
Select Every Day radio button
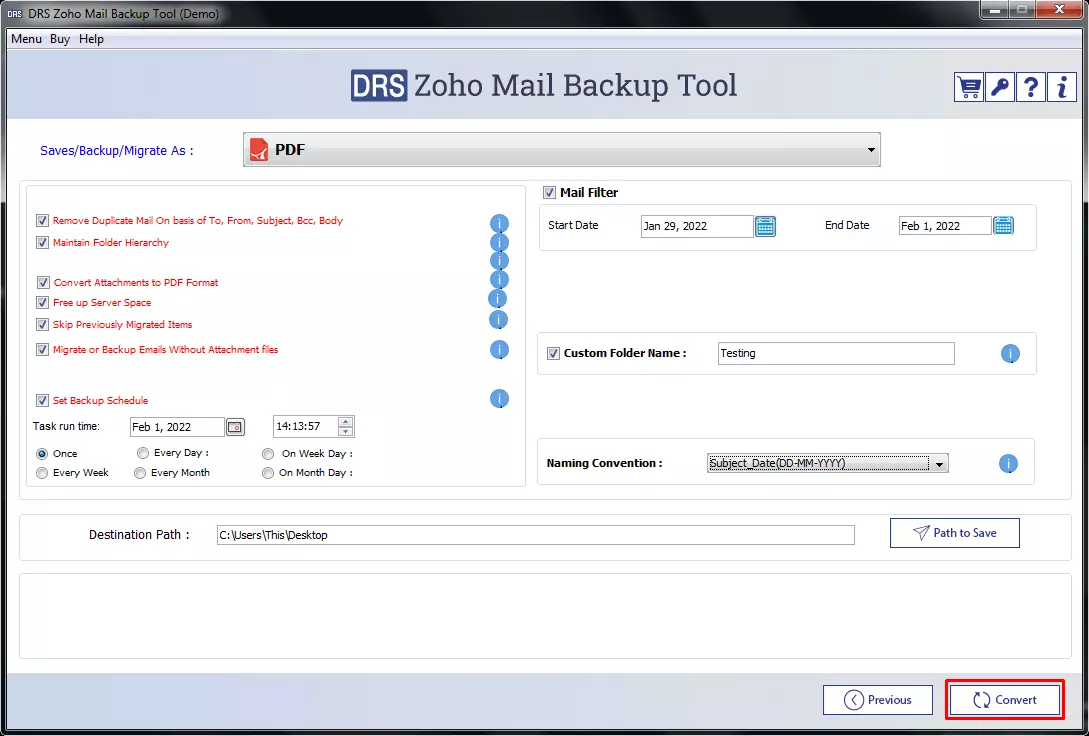tap(143, 453)
